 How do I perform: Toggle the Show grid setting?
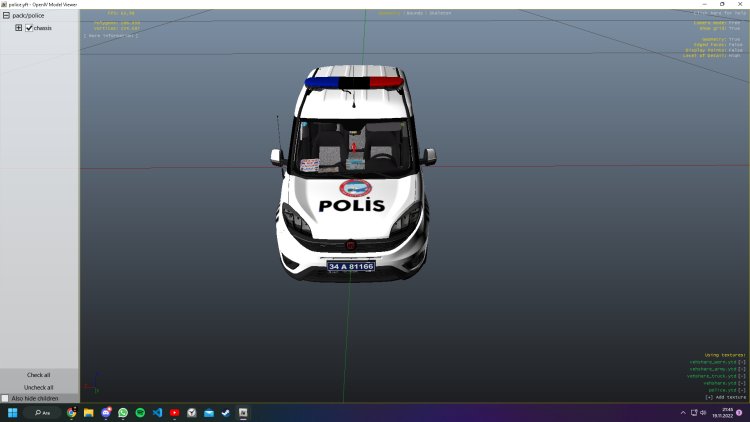tap(720, 28)
